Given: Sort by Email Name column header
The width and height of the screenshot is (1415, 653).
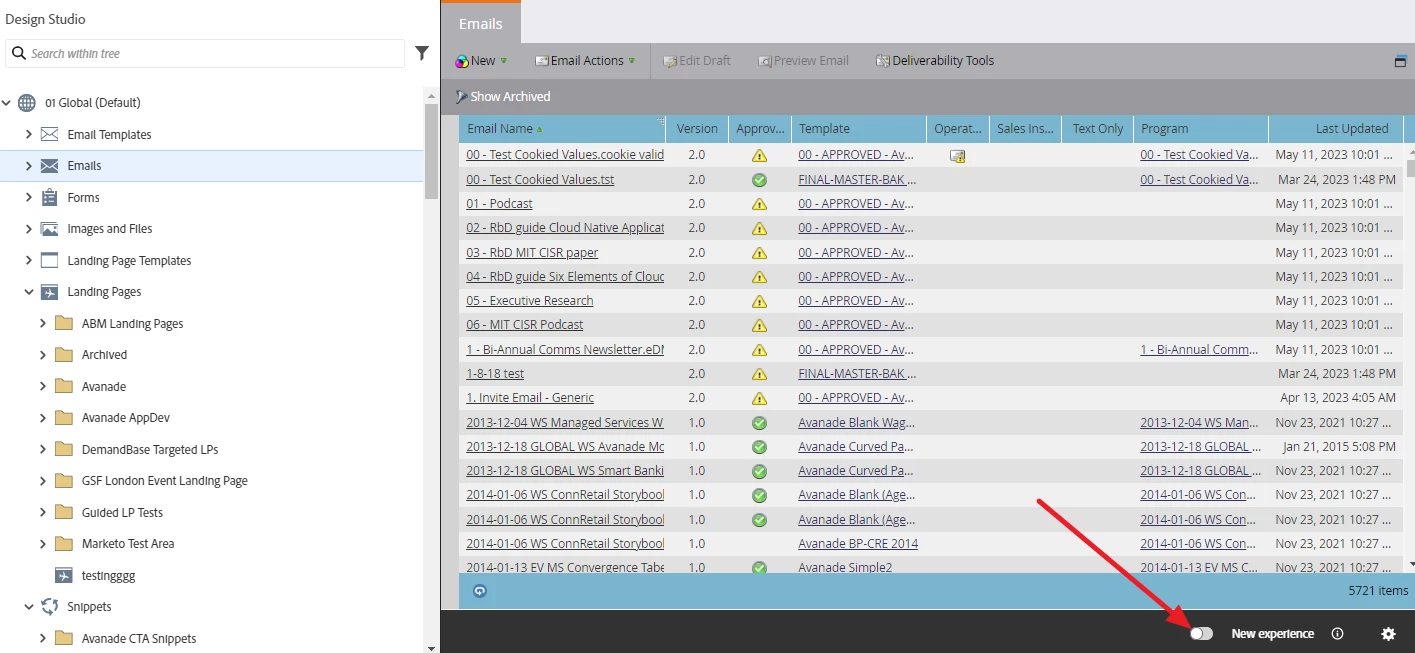Looking at the screenshot, I should [x=562, y=129].
